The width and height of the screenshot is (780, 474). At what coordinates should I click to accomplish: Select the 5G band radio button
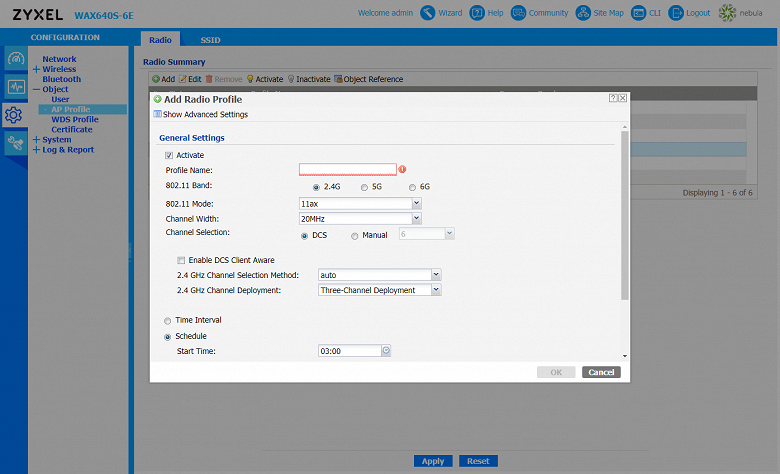point(364,187)
